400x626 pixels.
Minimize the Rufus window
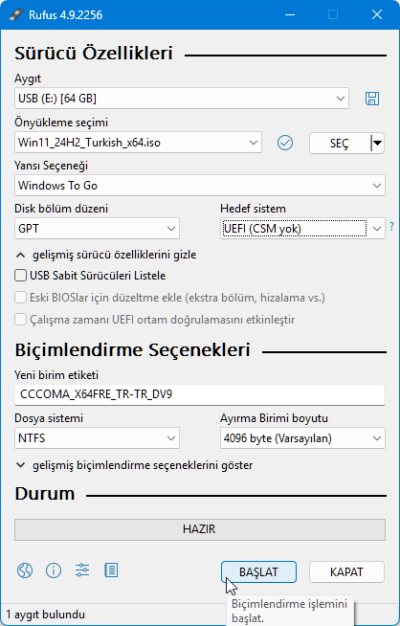290,15
